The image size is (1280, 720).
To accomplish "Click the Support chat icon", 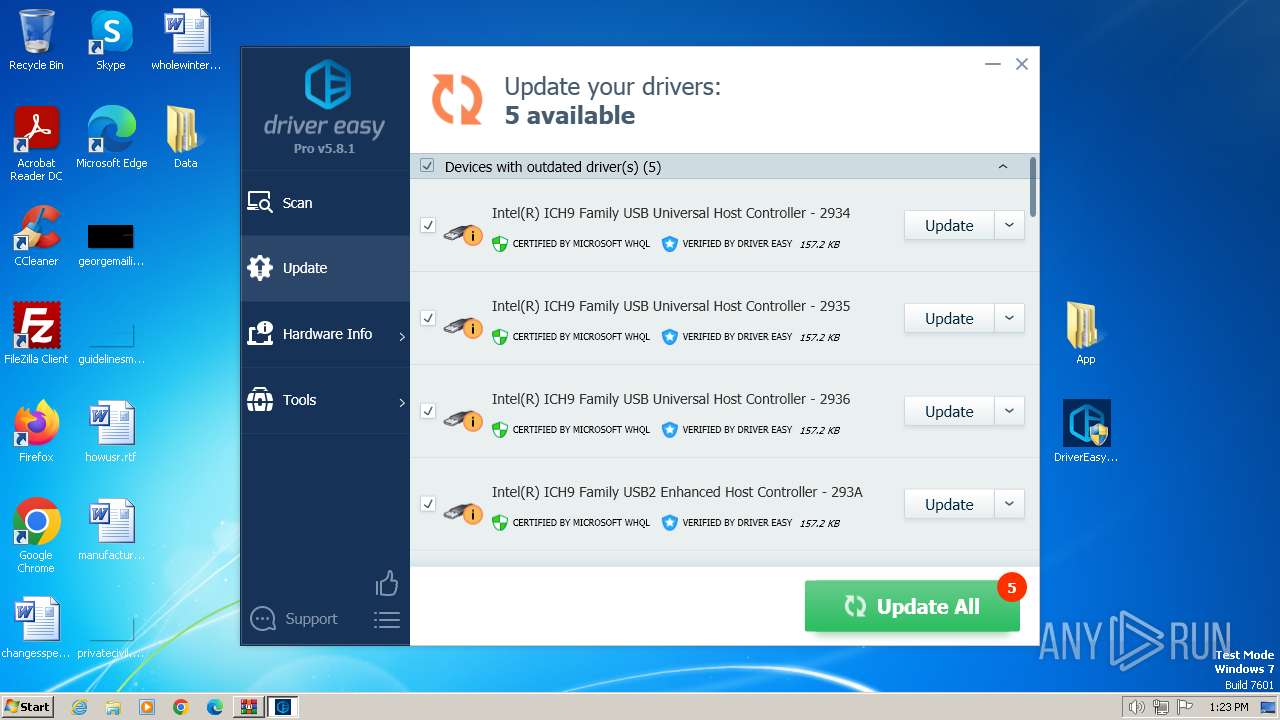I will point(263,619).
